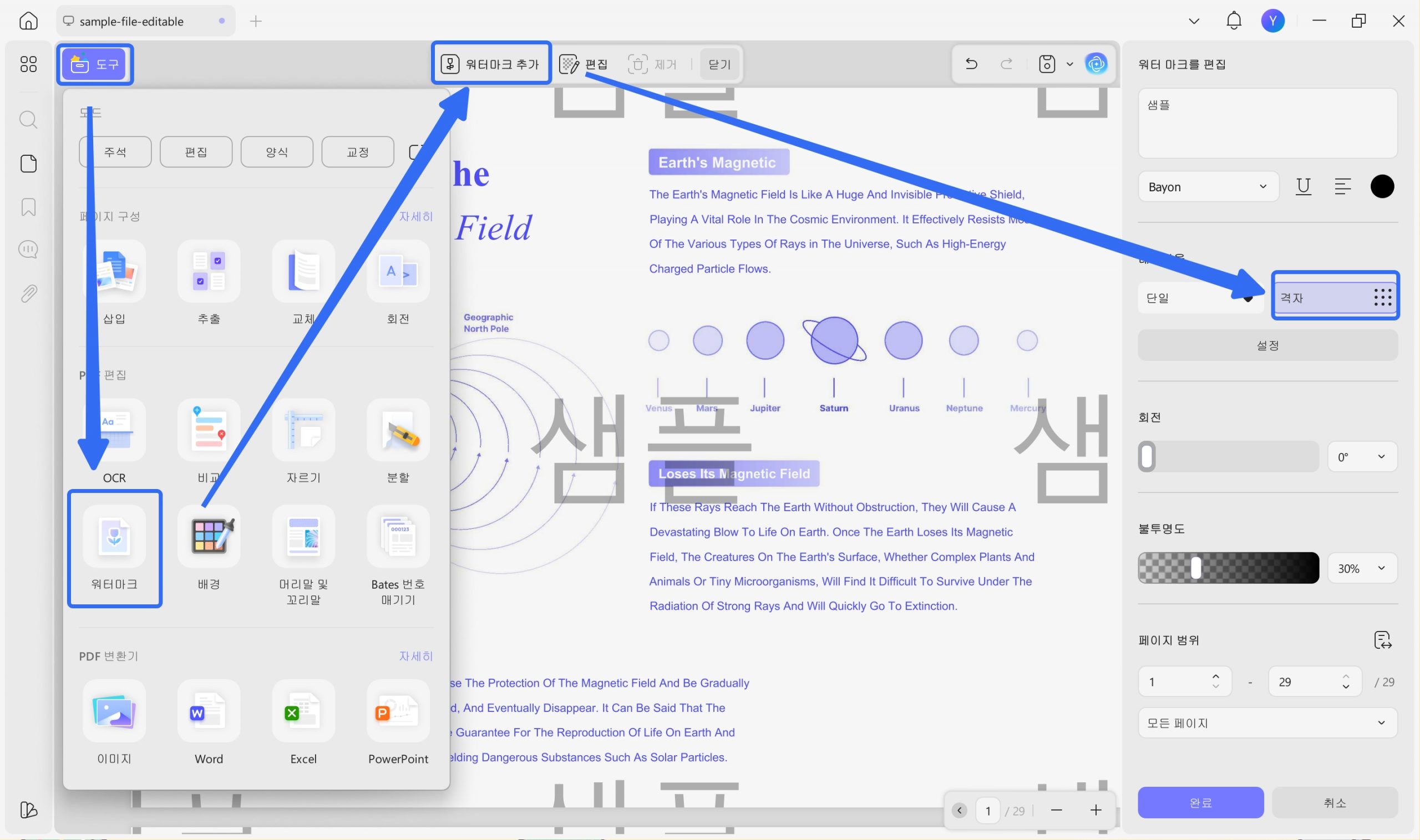Select the 격자 layout option
This screenshot has height=840, width=1420.
click(x=1335, y=298)
